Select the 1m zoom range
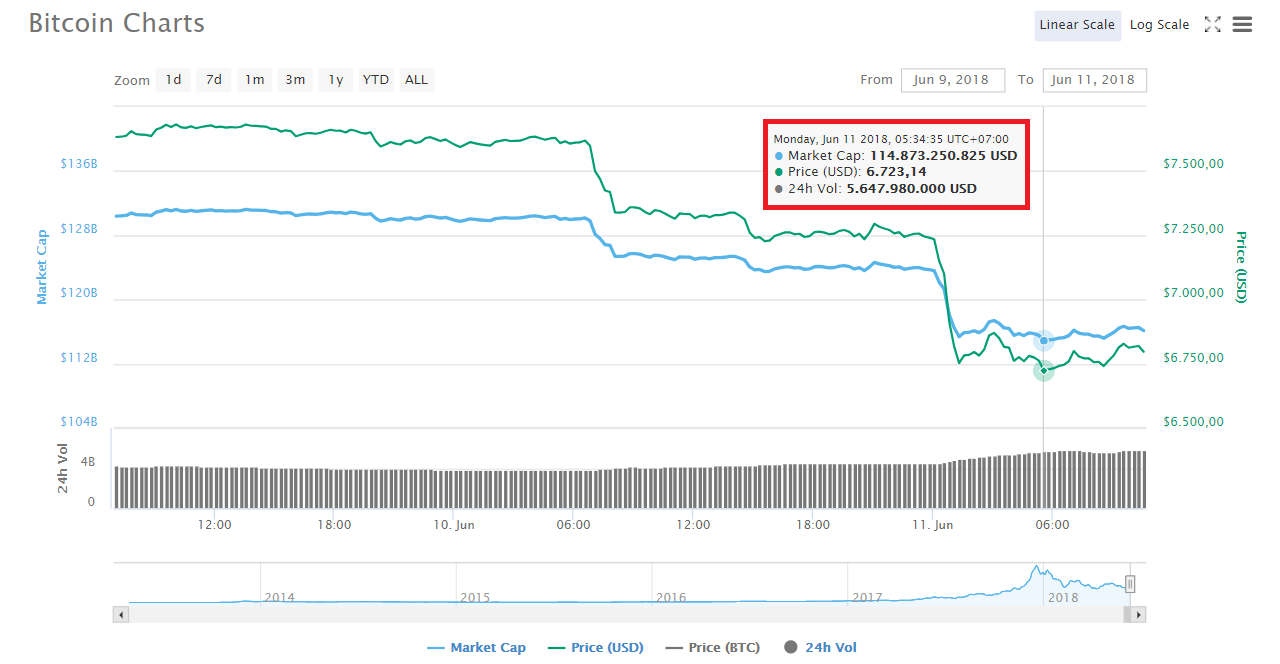The height and width of the screenshot is (664, 1280). 255,80
